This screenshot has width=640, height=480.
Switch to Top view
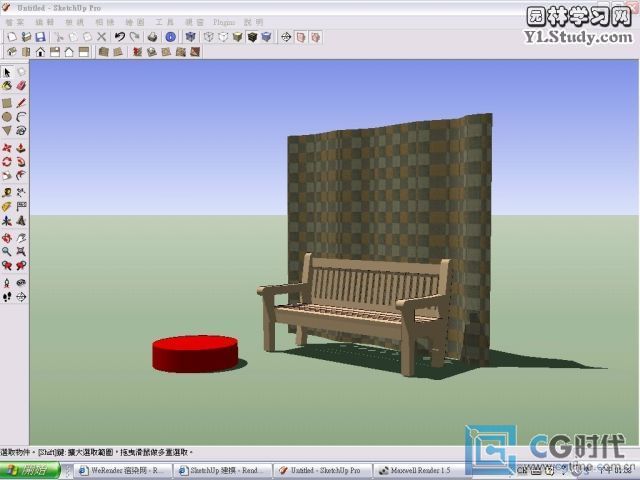(x=26, y=52)
